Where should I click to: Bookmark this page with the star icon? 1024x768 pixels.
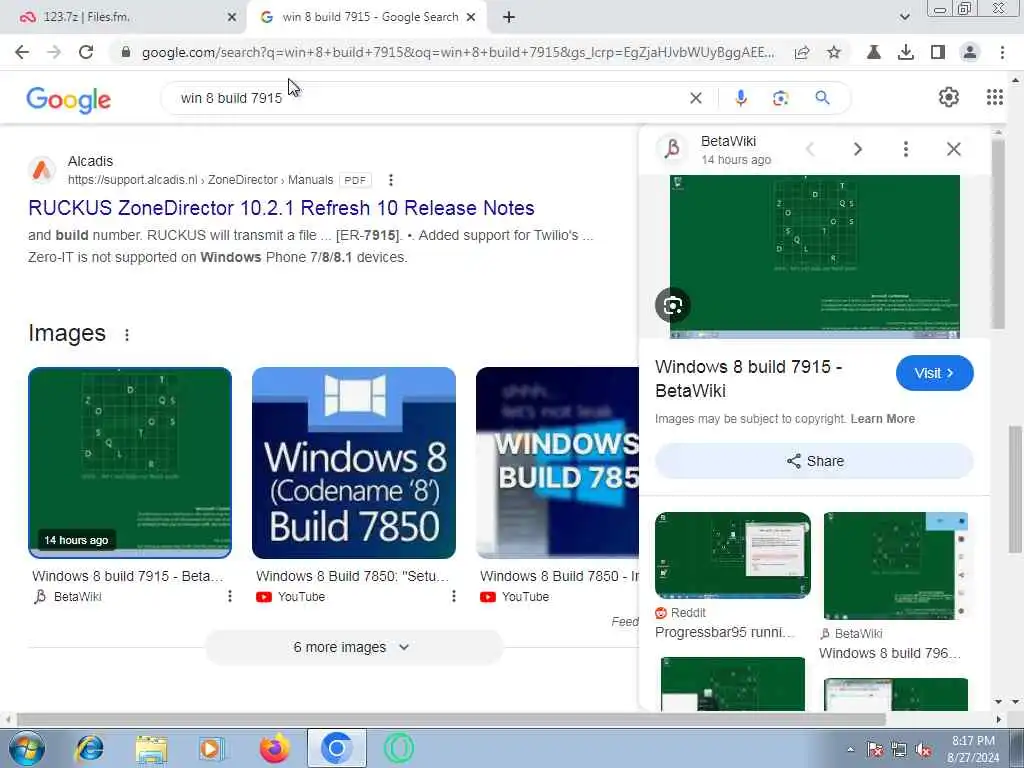tap(834, 52)
